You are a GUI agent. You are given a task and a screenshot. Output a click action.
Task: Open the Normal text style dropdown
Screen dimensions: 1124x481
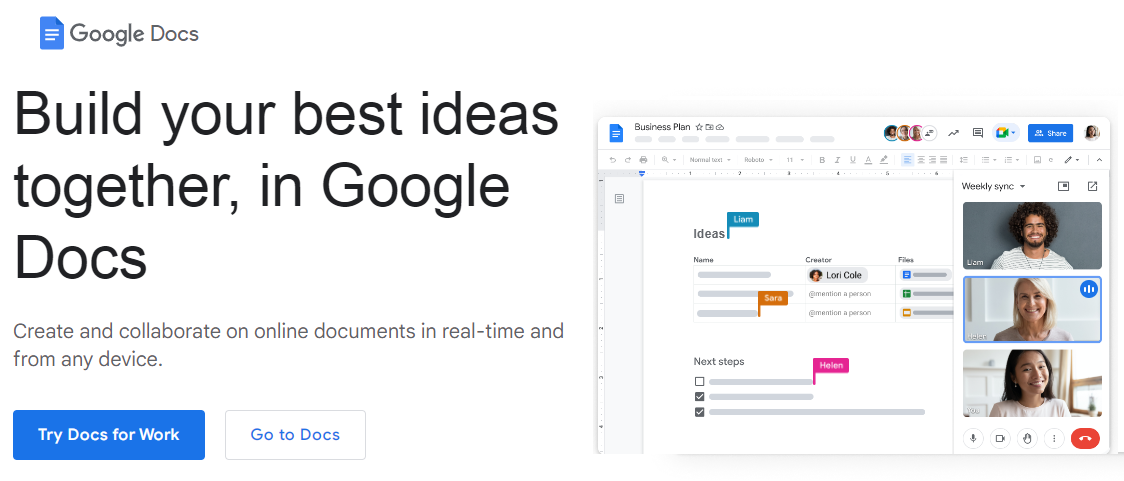click(710, 160)
